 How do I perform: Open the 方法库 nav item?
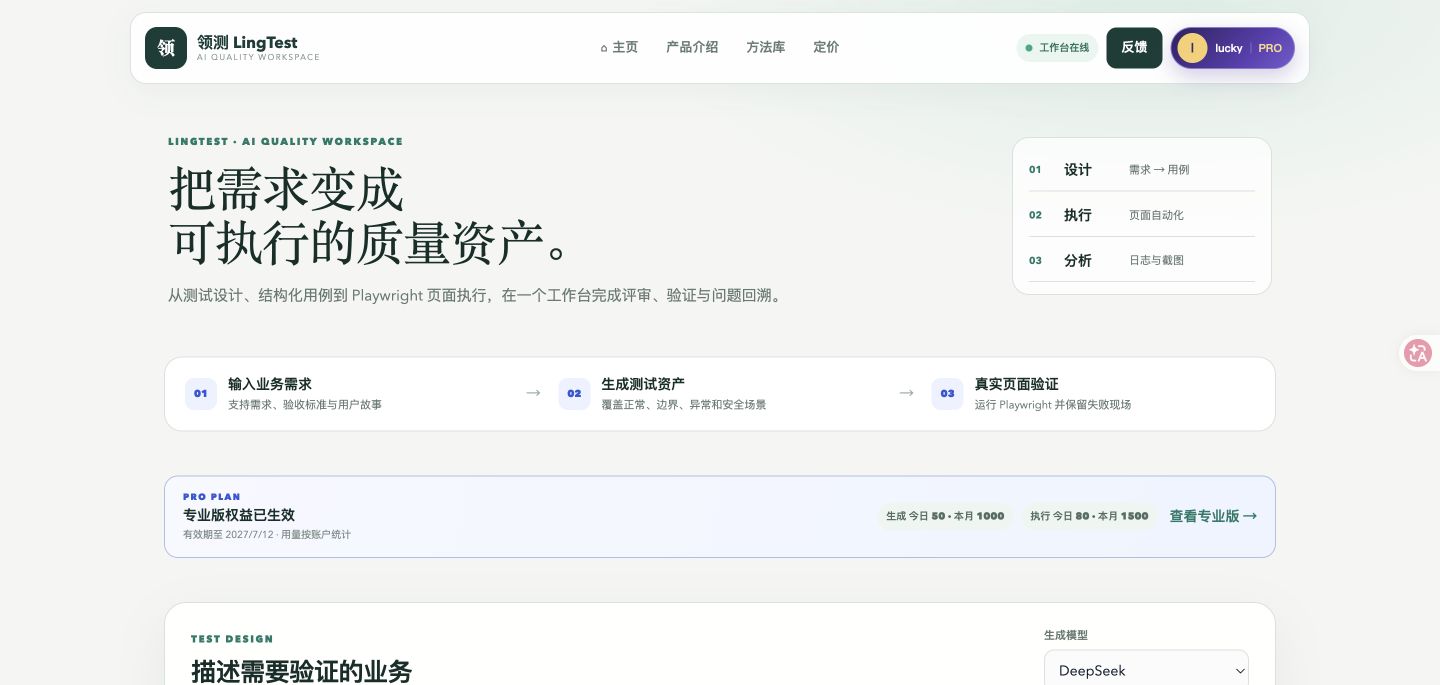(766, 47)
